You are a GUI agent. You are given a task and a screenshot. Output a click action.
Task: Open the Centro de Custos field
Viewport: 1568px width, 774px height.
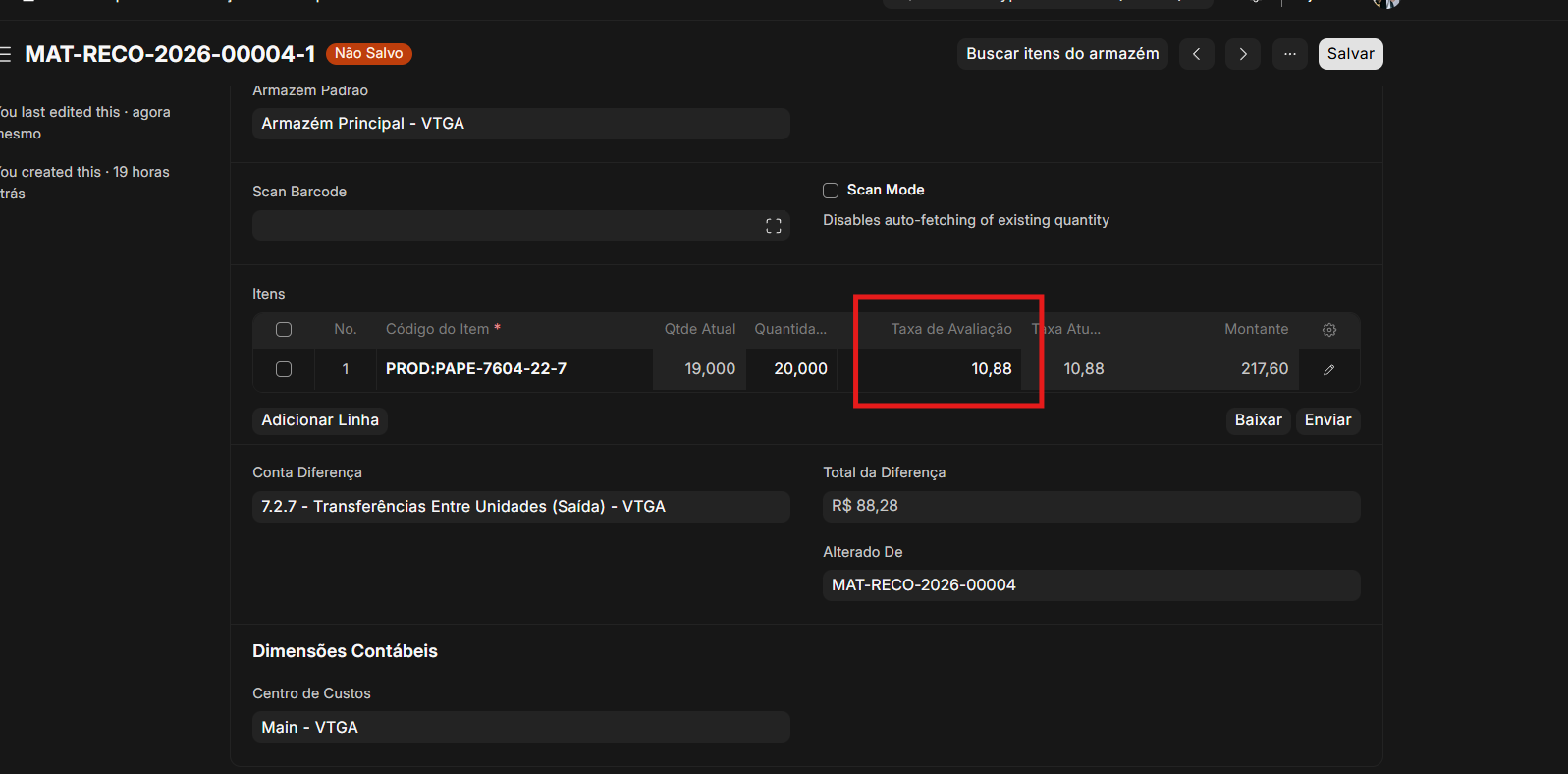click(x=520, y=727)
